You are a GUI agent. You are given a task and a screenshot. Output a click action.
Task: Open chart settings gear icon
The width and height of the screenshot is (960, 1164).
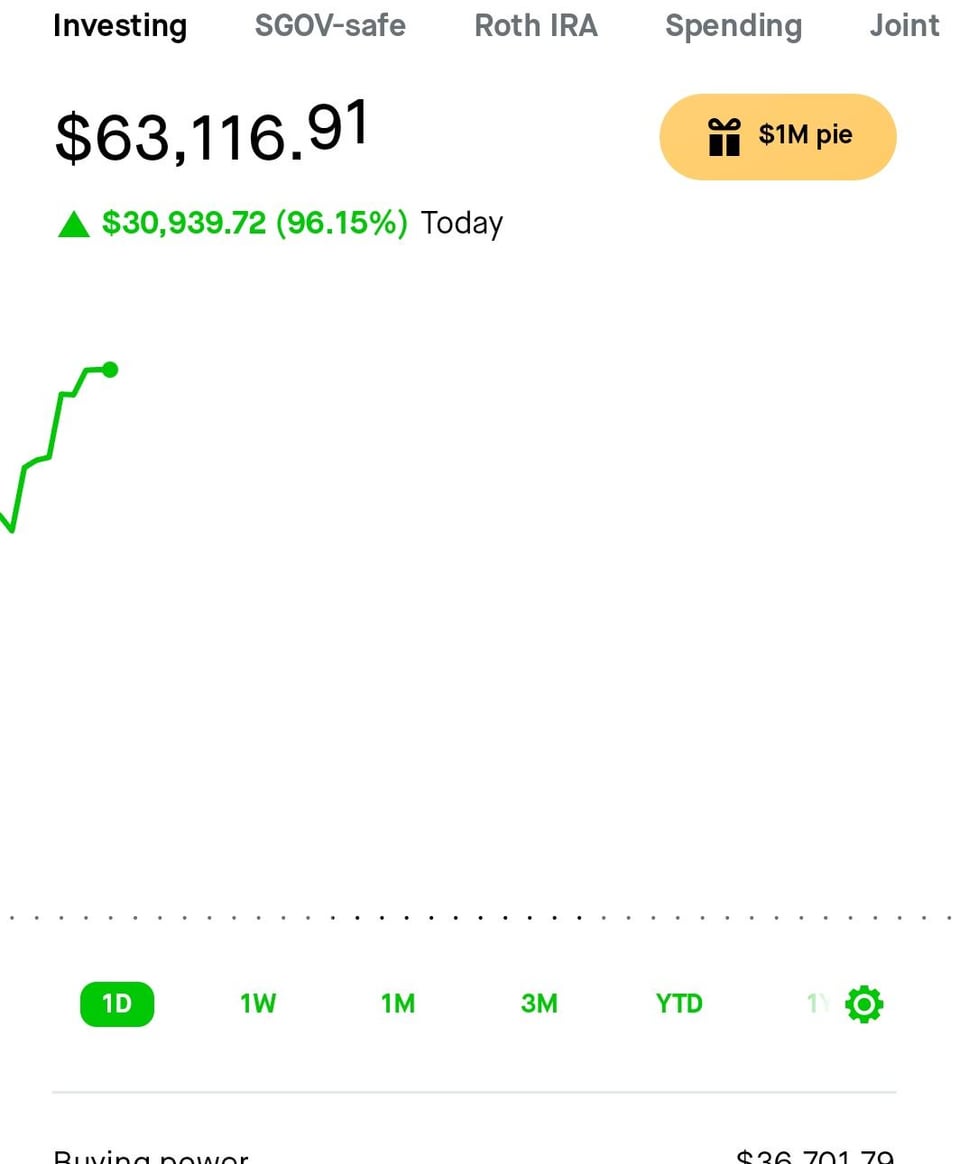click(864, 1004)
